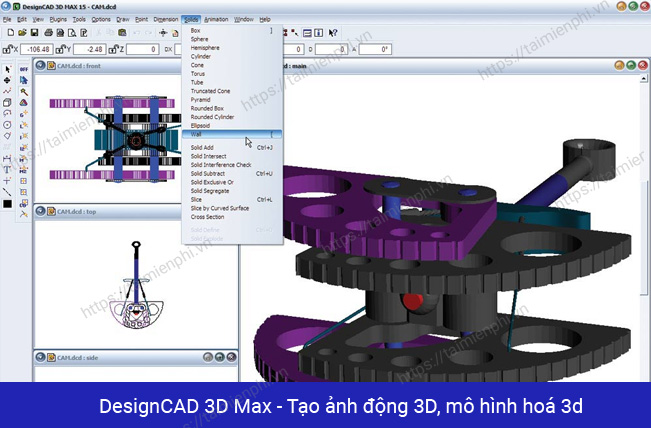Save the drawing with the floppy icon

[34, 32]
